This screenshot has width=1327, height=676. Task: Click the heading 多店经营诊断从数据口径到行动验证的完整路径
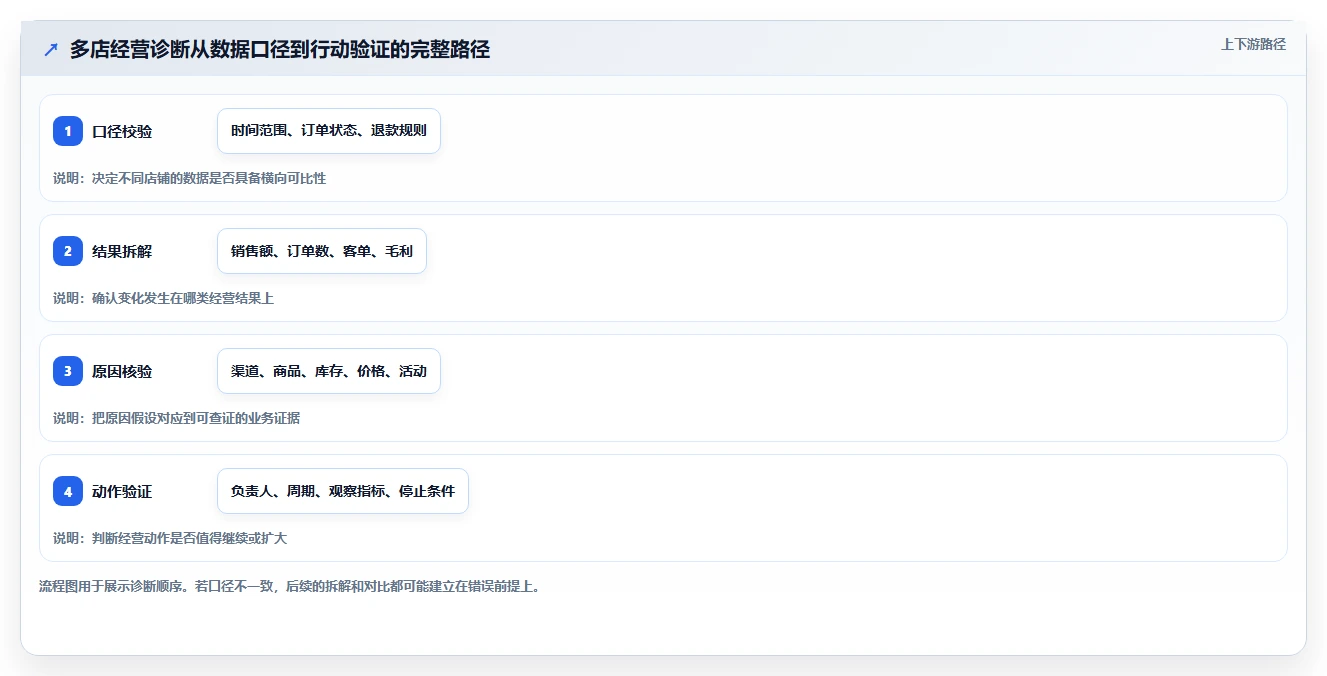tap(280, 49)
